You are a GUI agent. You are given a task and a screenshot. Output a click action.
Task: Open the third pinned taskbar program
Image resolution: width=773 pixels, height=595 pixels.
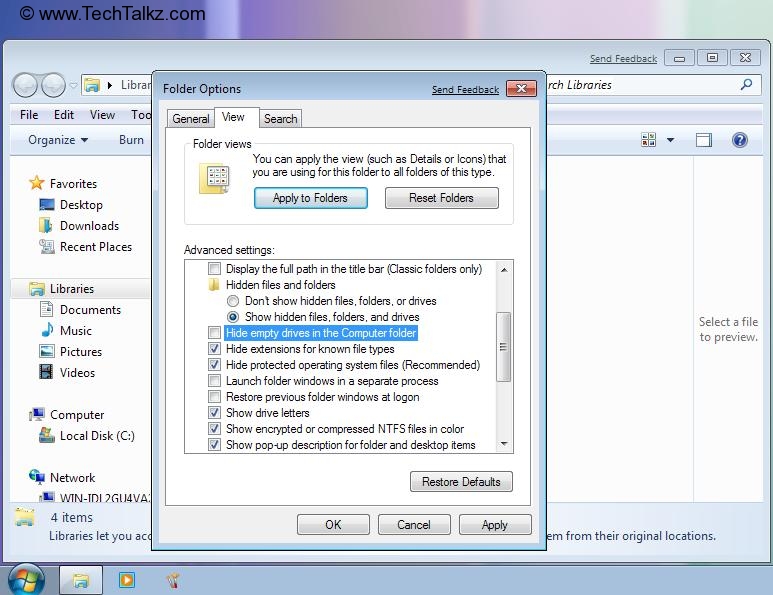173,581
